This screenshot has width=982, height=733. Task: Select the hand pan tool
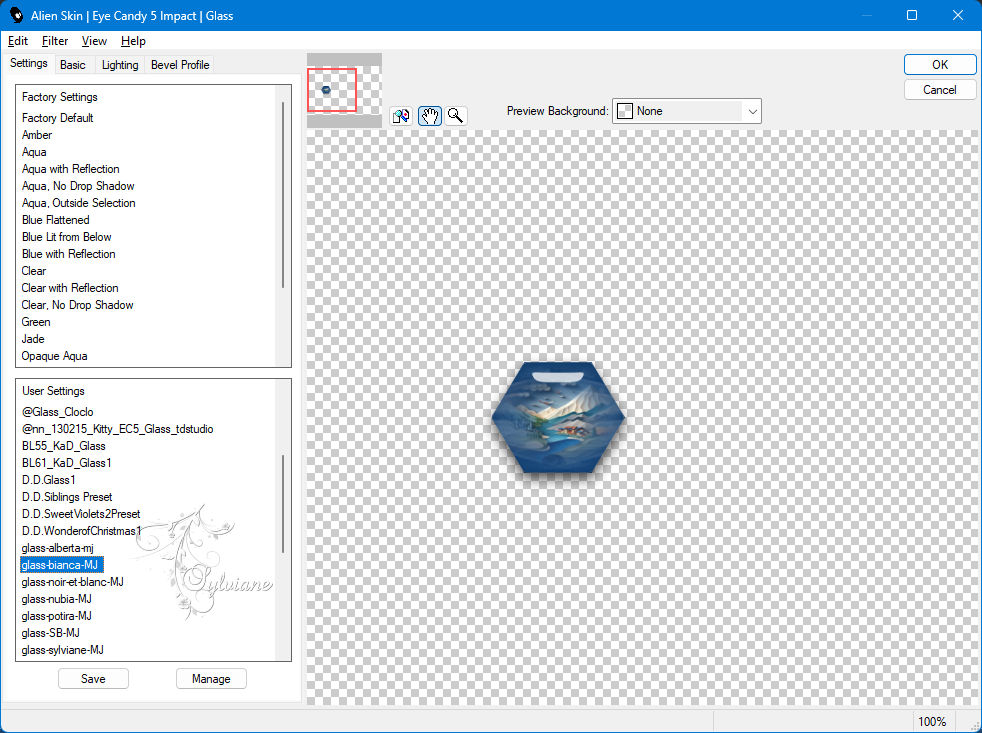430,116
